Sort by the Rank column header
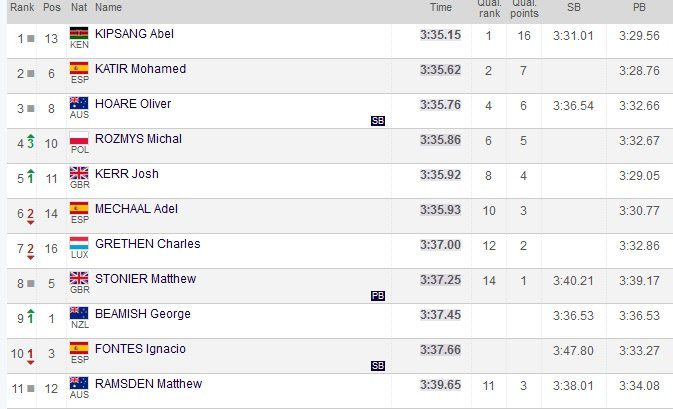Screen dimensions: 673x409 point(22,7)
